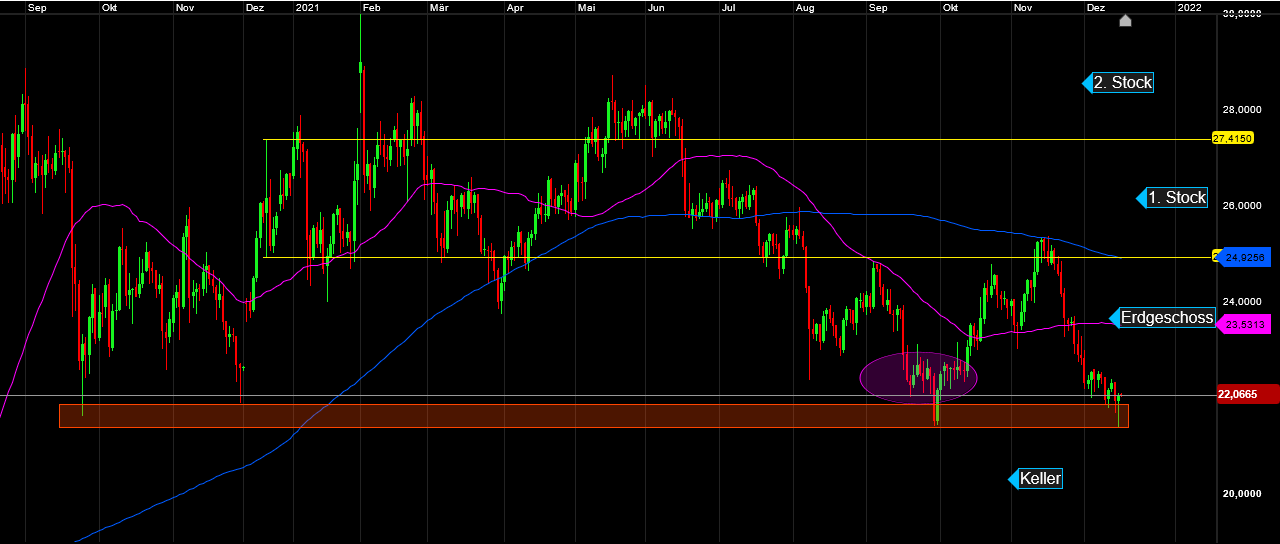Screen dimensions: 1280x544
Task: Click the 'Aug' month label
Action: click(806, 7)
